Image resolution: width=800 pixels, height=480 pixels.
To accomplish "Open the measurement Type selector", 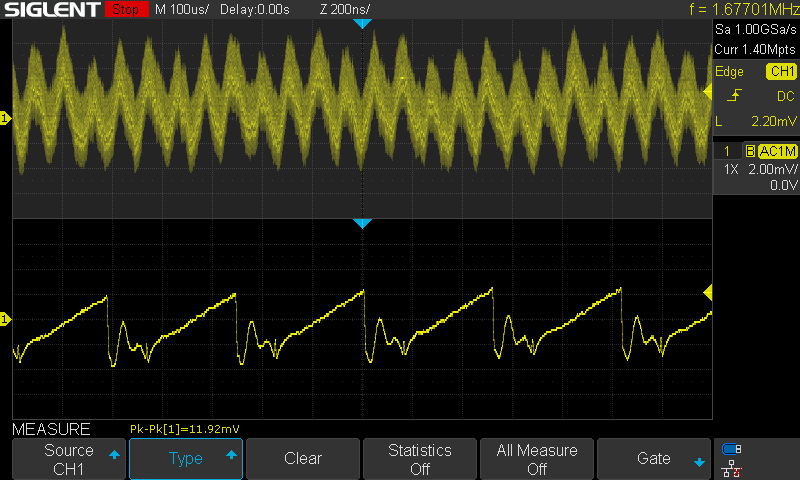I will (186, 459).
